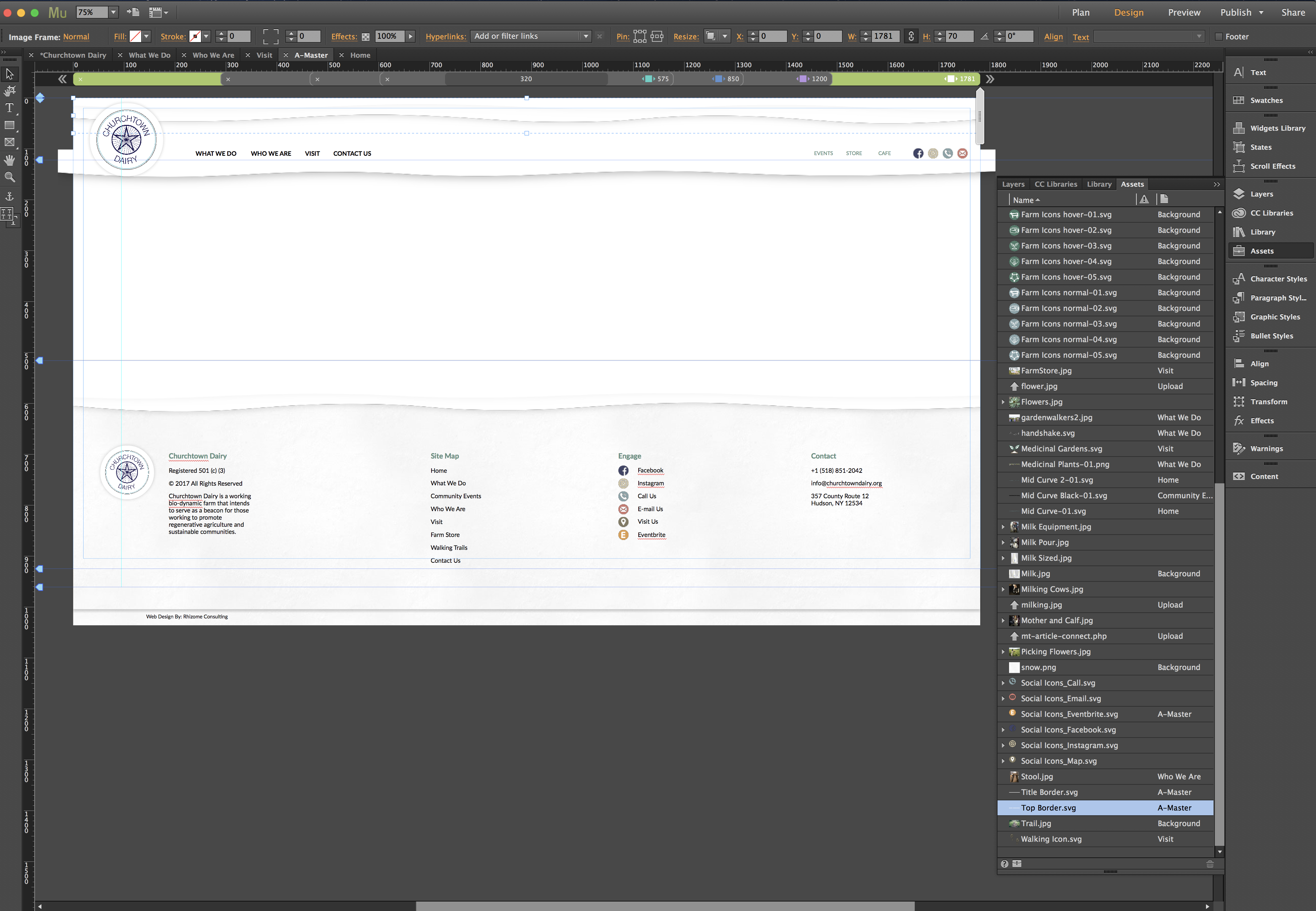
Task: Expand the Flowers.jpg asset group
Action: click(x=1003, y=401)
